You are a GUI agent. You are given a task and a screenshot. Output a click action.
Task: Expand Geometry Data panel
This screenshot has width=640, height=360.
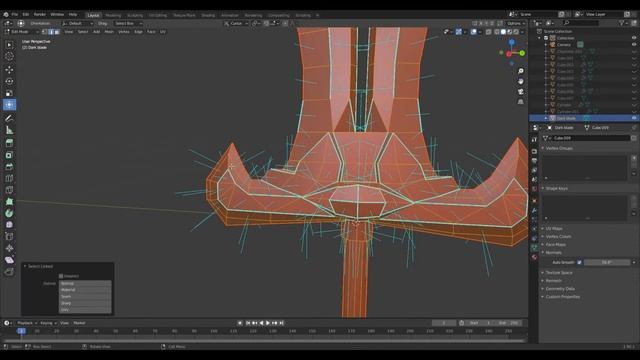pos(560,289)
